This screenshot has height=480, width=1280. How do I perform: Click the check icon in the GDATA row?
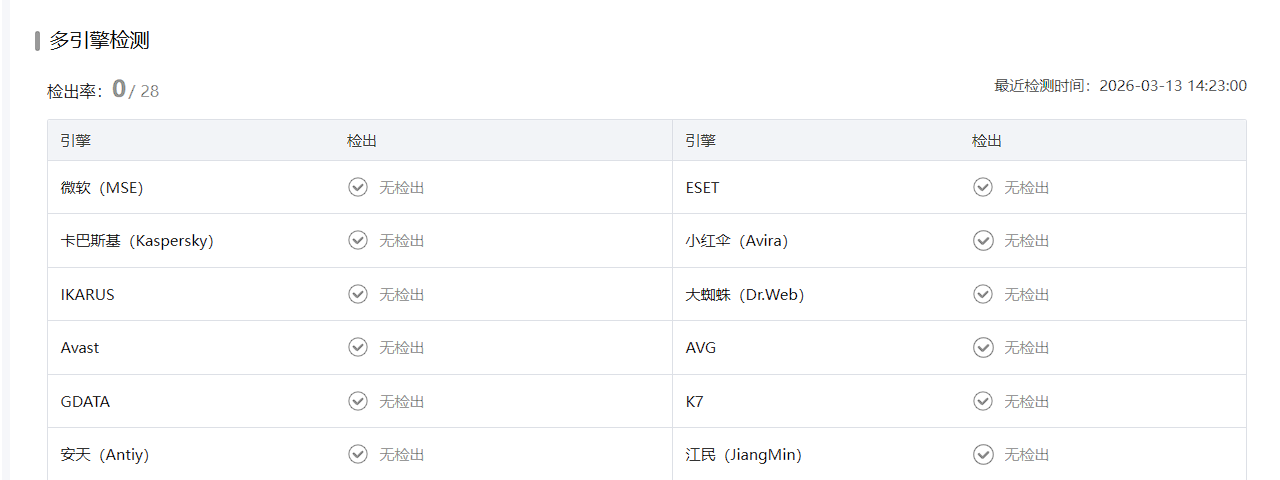(358, 401)
